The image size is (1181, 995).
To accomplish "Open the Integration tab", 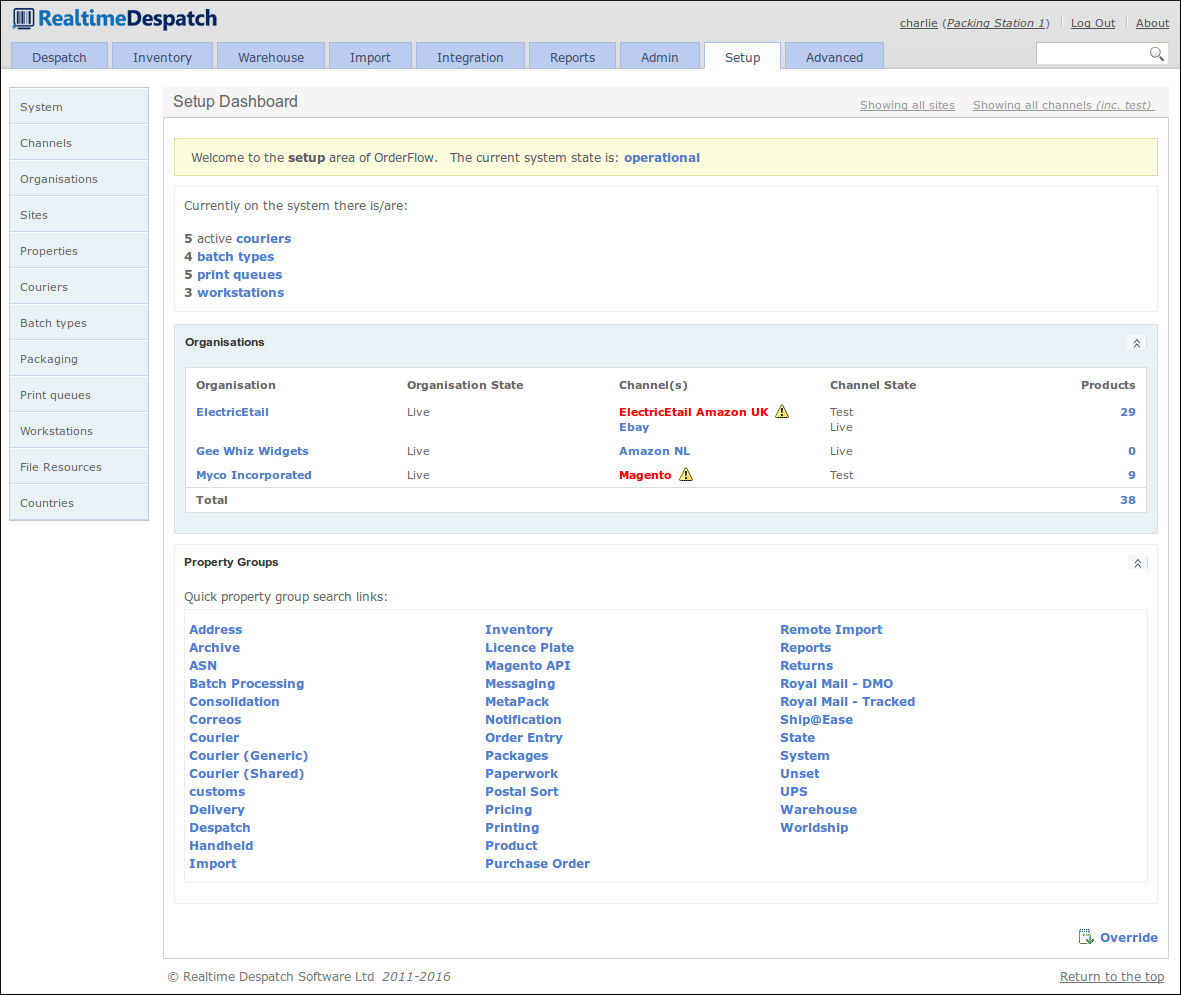I will 470,56.
